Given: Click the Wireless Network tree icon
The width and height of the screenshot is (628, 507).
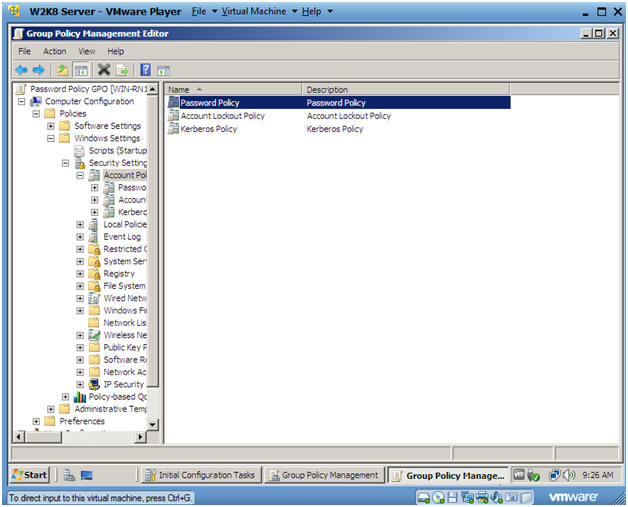Looking at the screenshot, I should coord(94,335).
